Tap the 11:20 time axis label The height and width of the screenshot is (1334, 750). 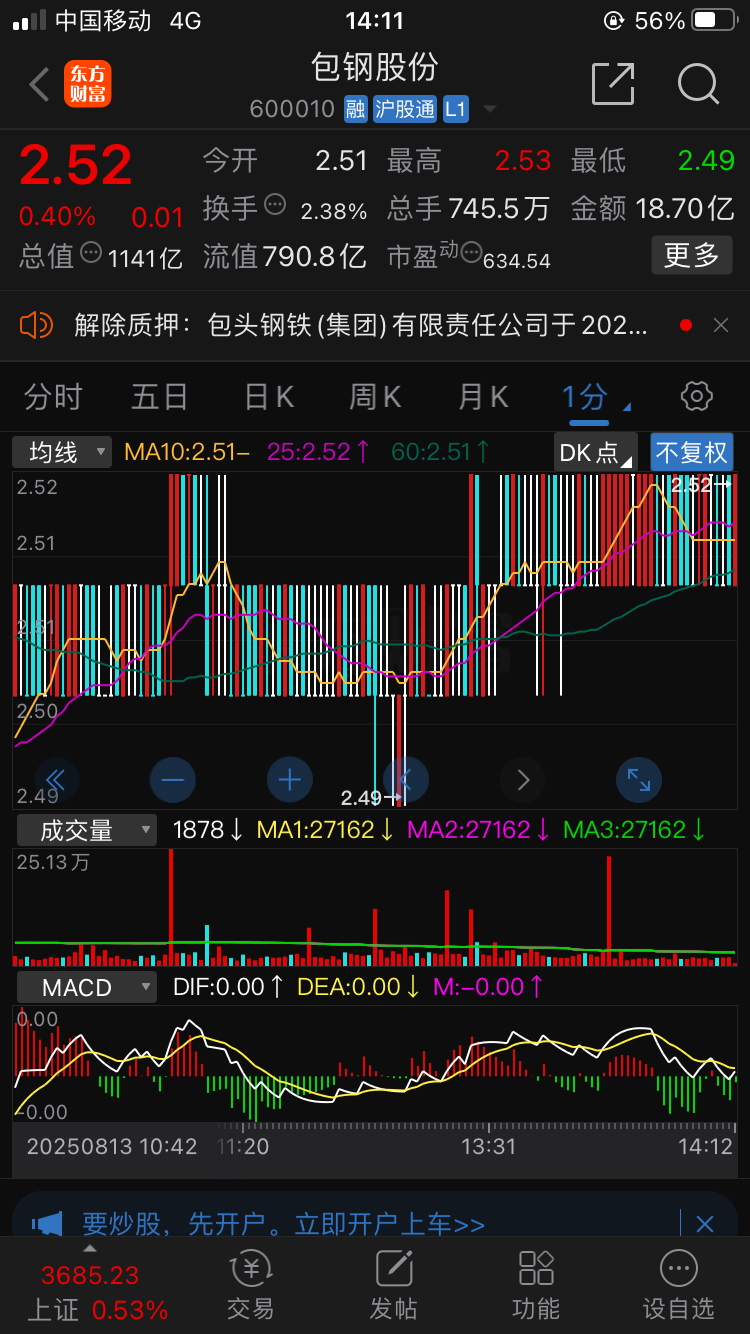[x=243, y=1146]
